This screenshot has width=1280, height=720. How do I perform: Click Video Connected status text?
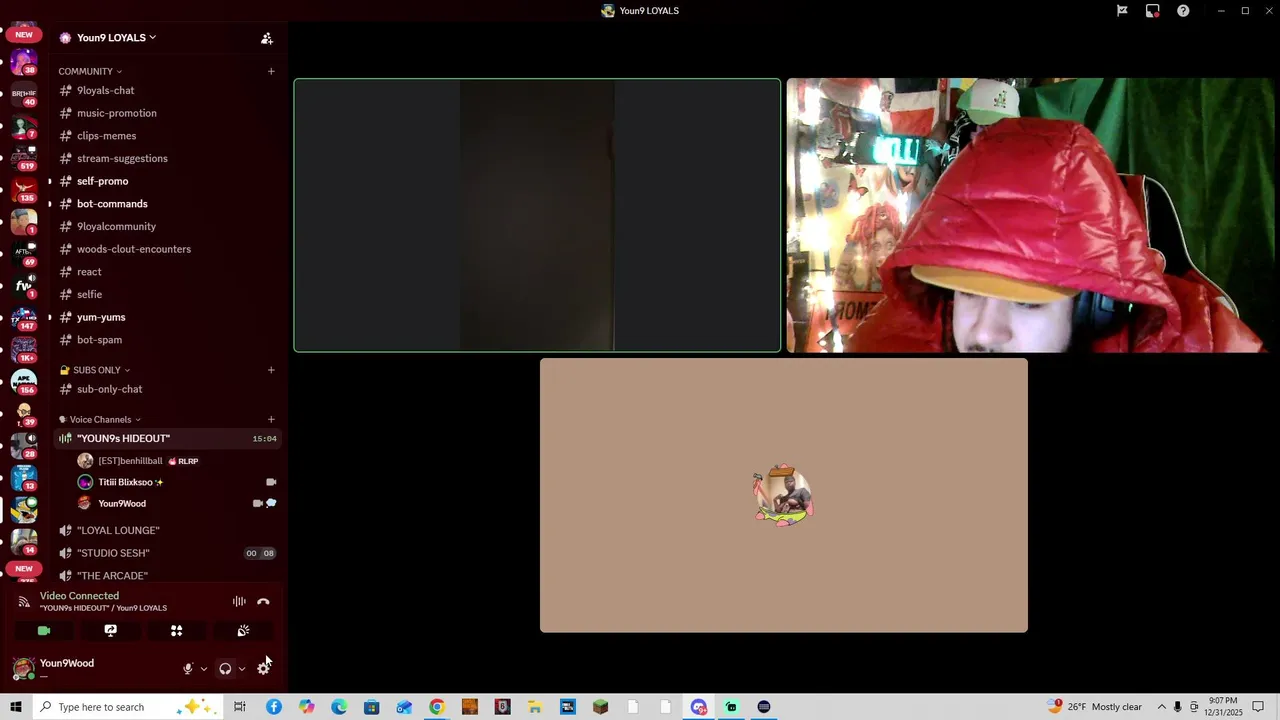(x=79, y=596)
